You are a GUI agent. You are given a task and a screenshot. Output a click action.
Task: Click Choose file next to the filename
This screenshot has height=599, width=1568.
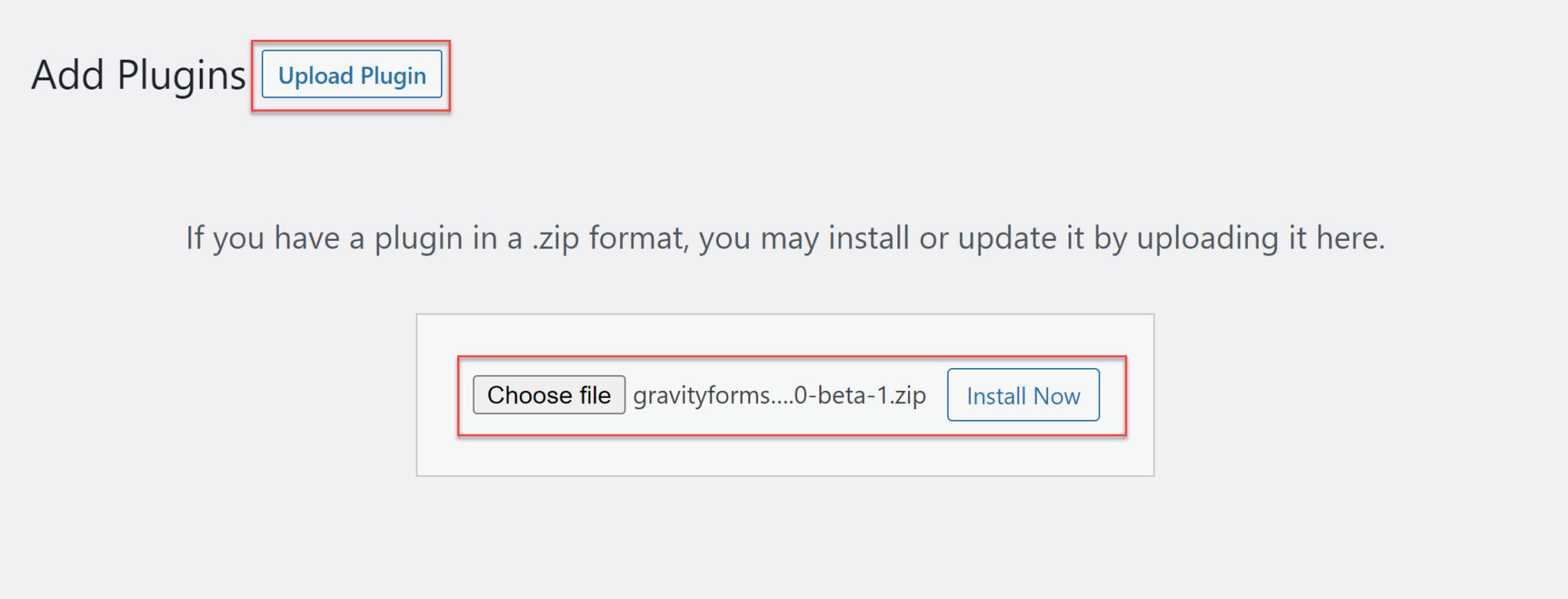coord(548,395)
